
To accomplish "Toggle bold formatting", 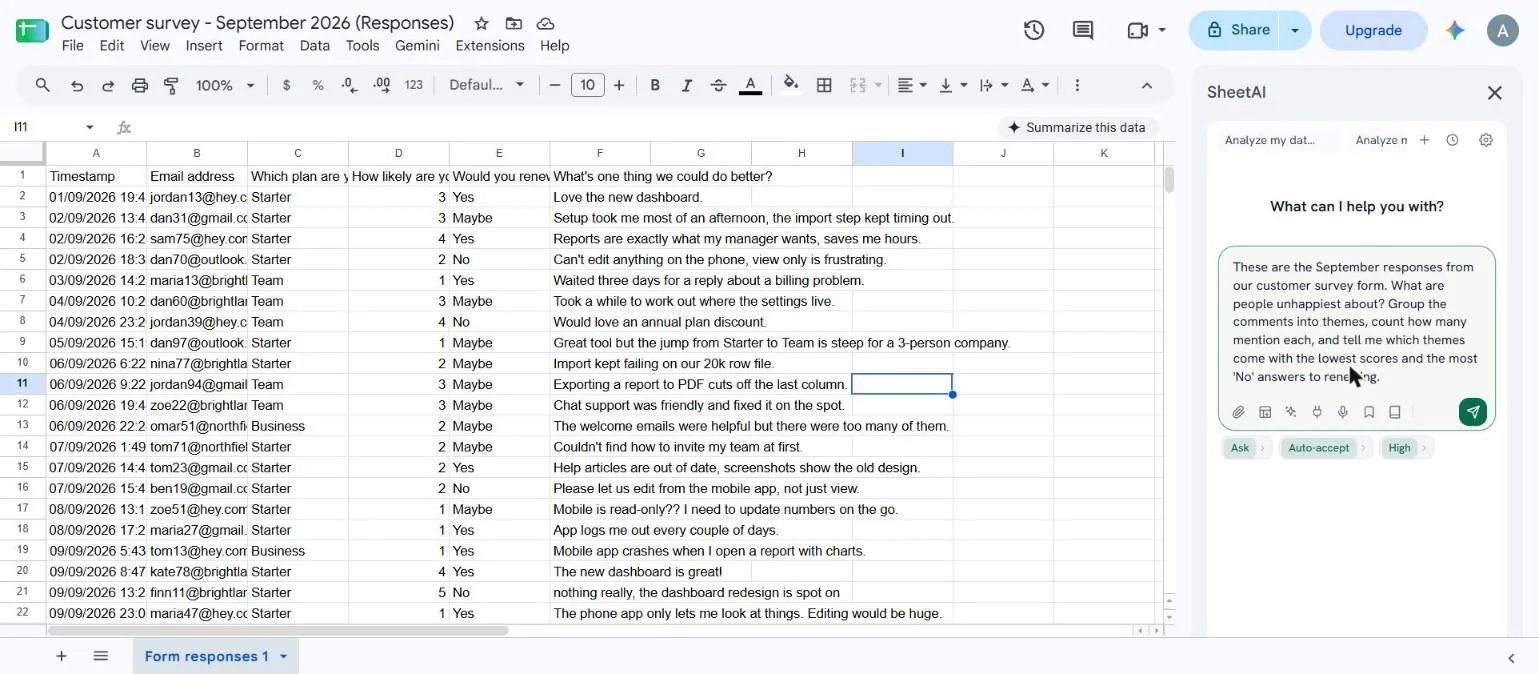I will coord(655,86).
